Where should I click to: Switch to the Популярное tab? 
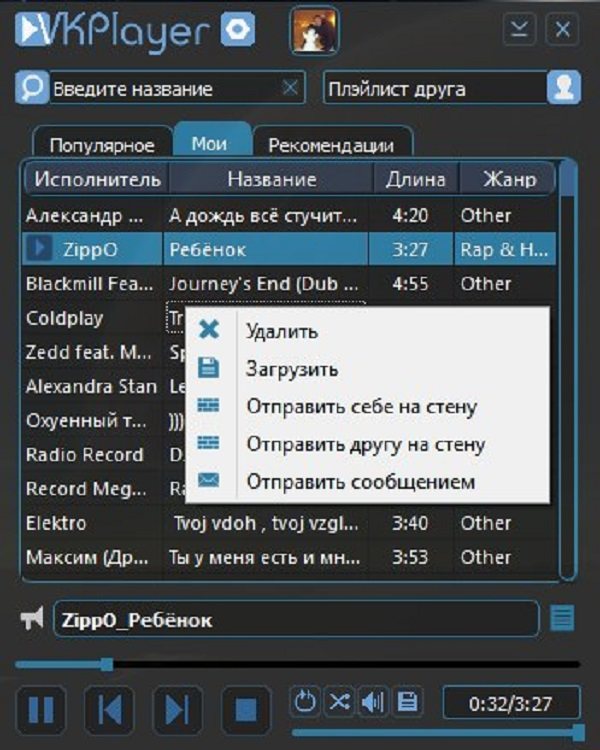[x=102, y=144]
